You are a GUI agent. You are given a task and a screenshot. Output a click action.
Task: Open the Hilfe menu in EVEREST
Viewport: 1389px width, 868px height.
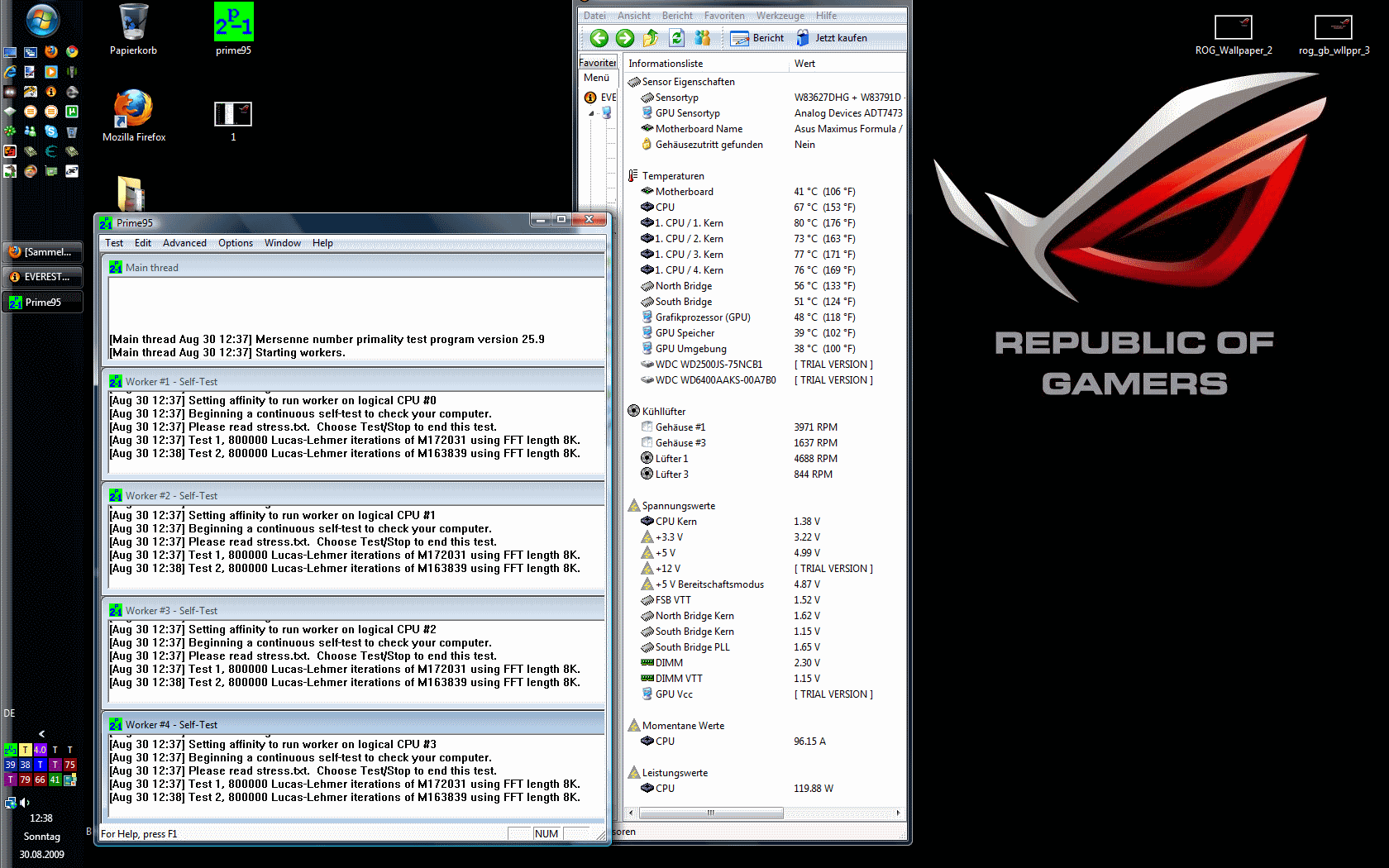(826, 16)
